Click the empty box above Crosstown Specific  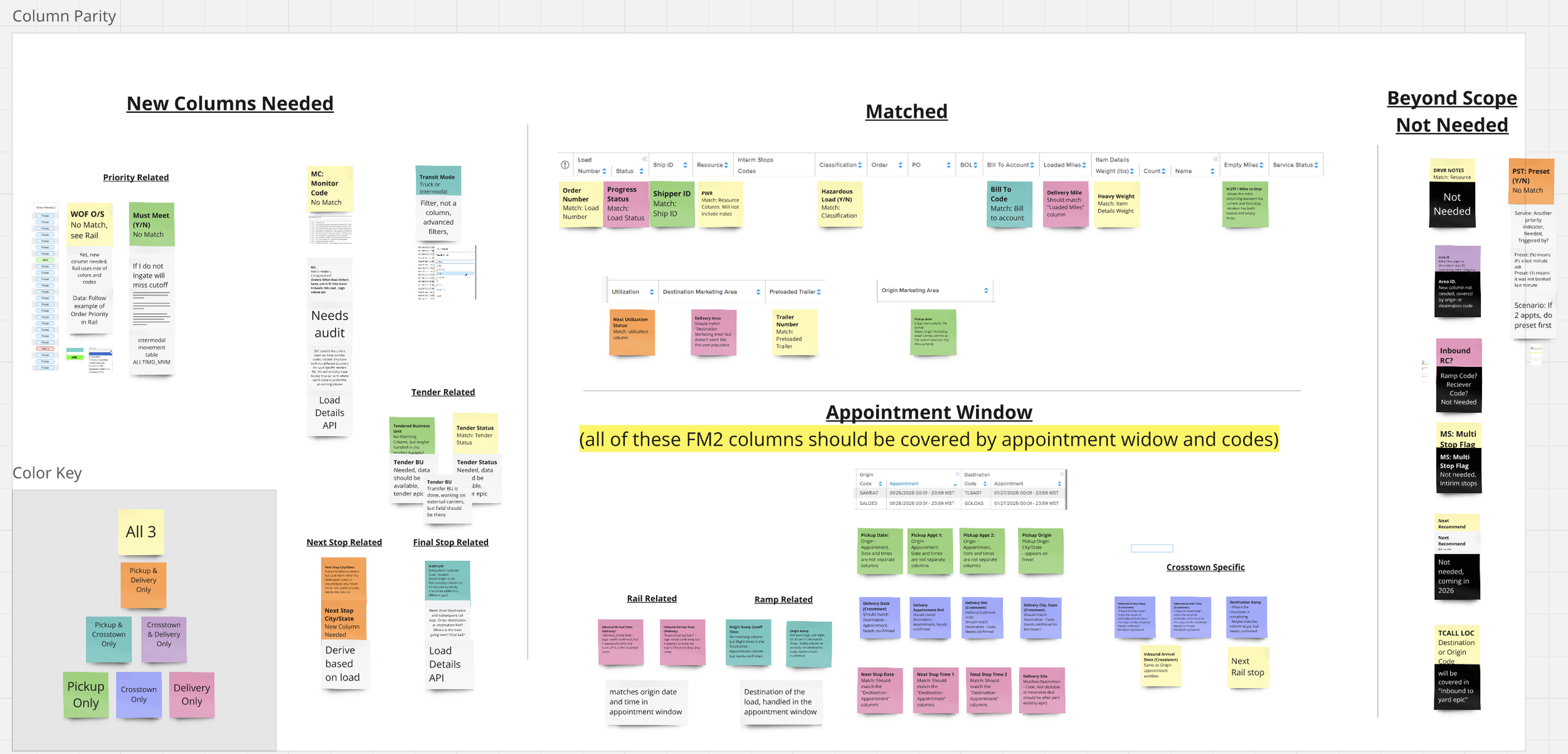point(1152,548)
